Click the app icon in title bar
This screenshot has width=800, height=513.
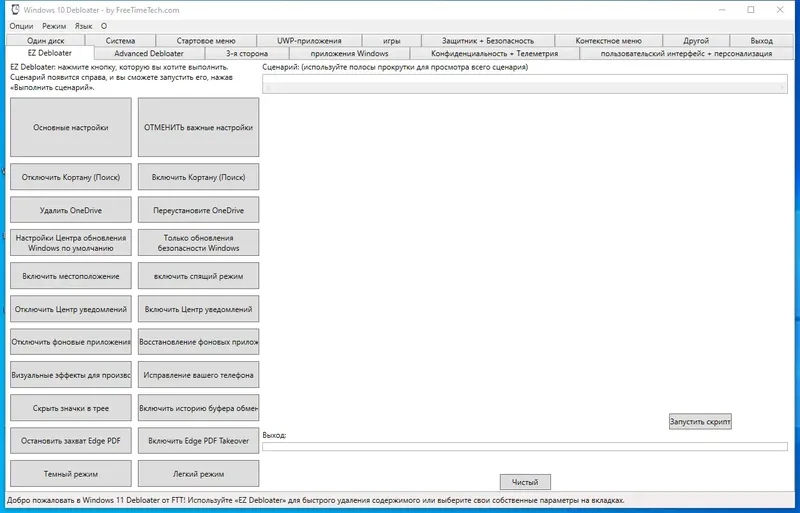tap(14, 10)
